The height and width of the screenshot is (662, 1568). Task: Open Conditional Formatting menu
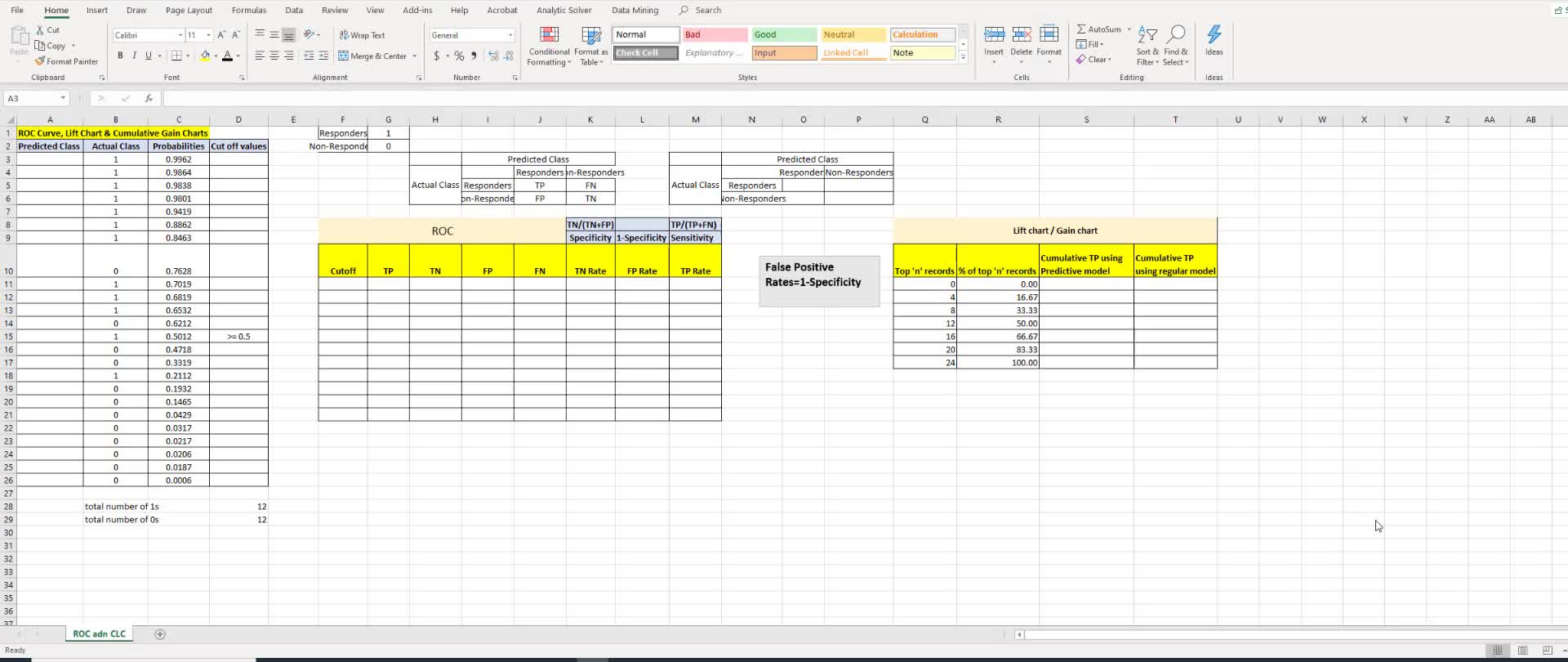click(x=549, y=46)
